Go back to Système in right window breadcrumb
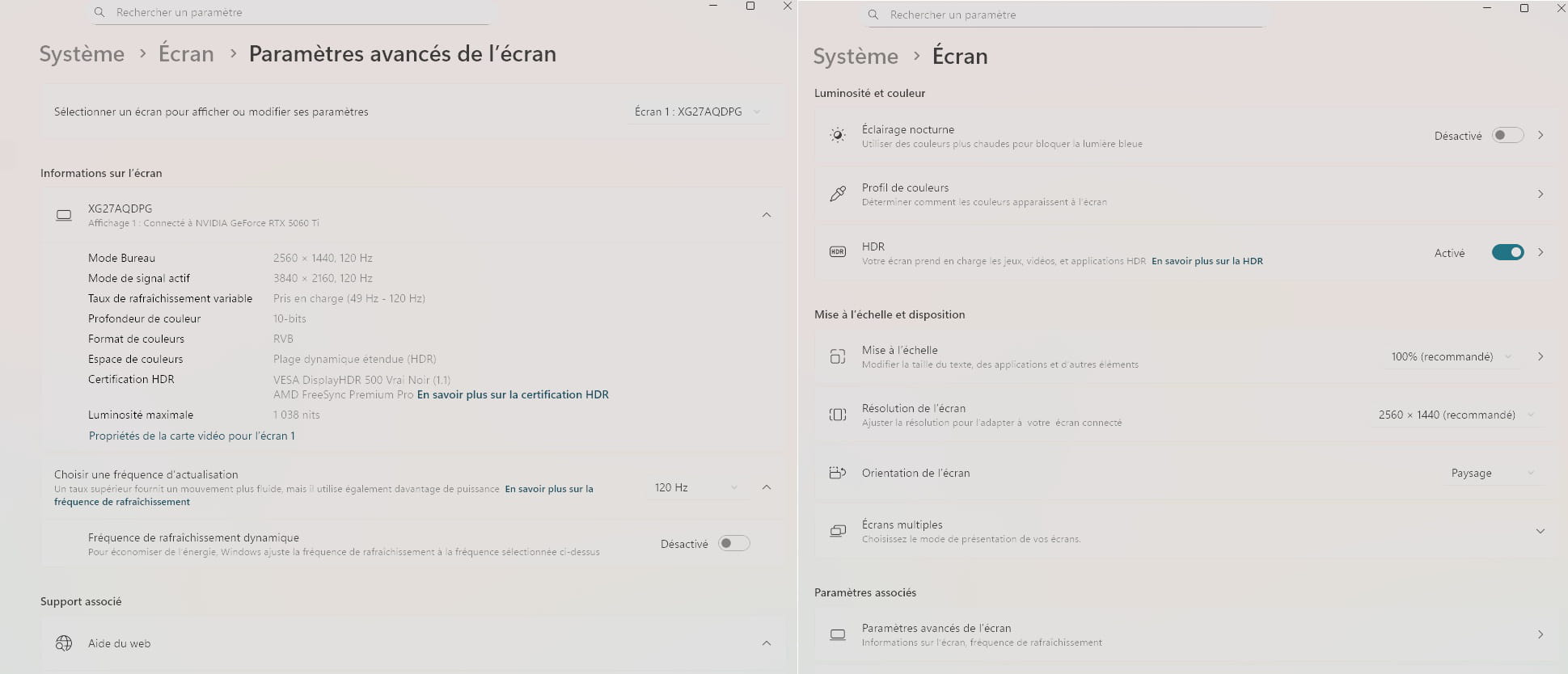 tap(855, 57)
